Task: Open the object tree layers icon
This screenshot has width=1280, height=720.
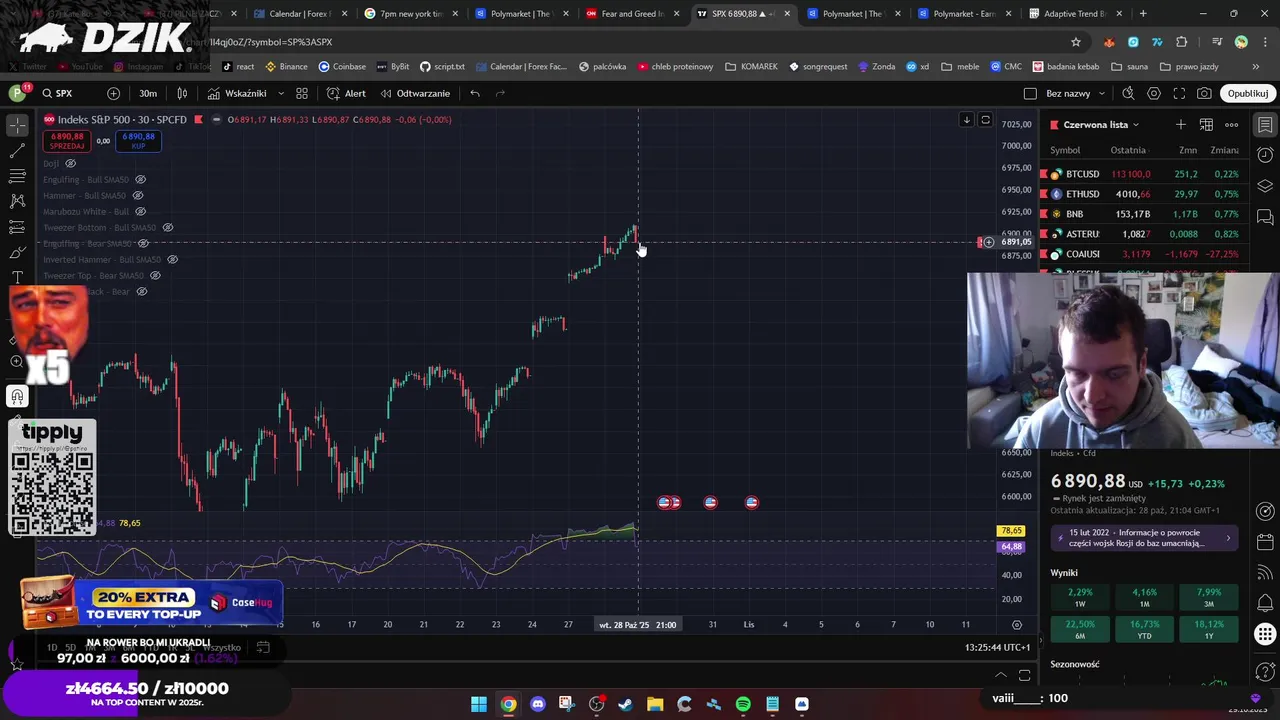Action: point(1265,186)
